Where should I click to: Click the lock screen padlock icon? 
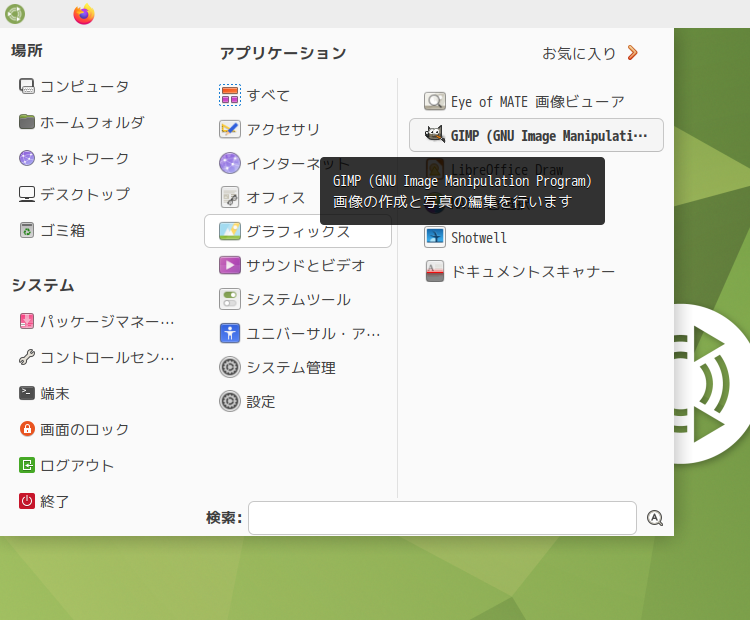(27, 429)
